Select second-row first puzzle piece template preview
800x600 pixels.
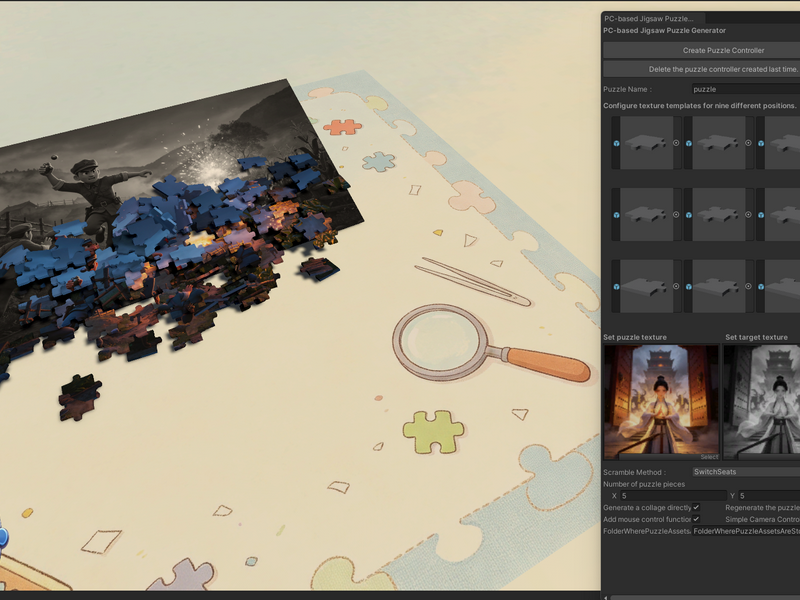pos(646,215)
